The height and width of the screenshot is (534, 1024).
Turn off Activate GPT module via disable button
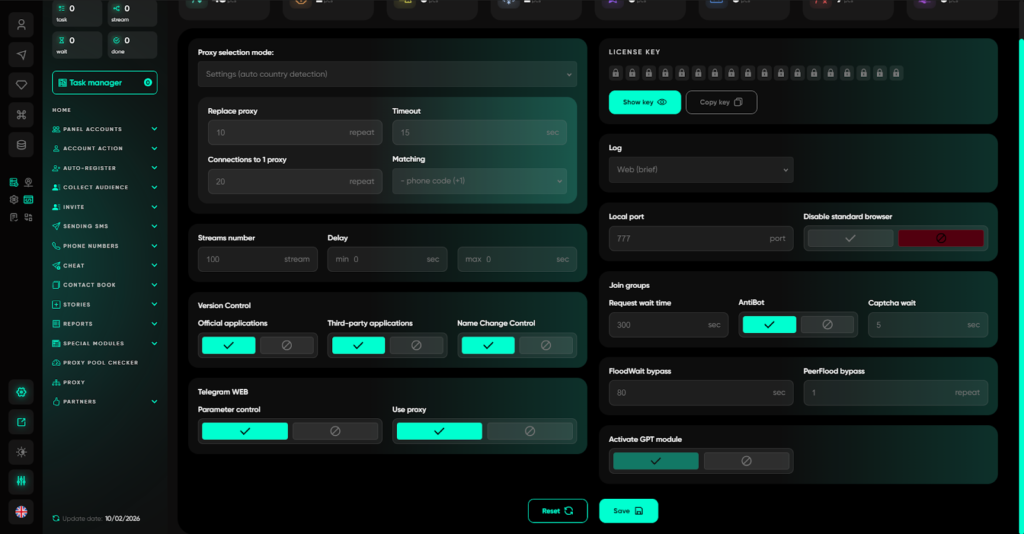[747, 461]
